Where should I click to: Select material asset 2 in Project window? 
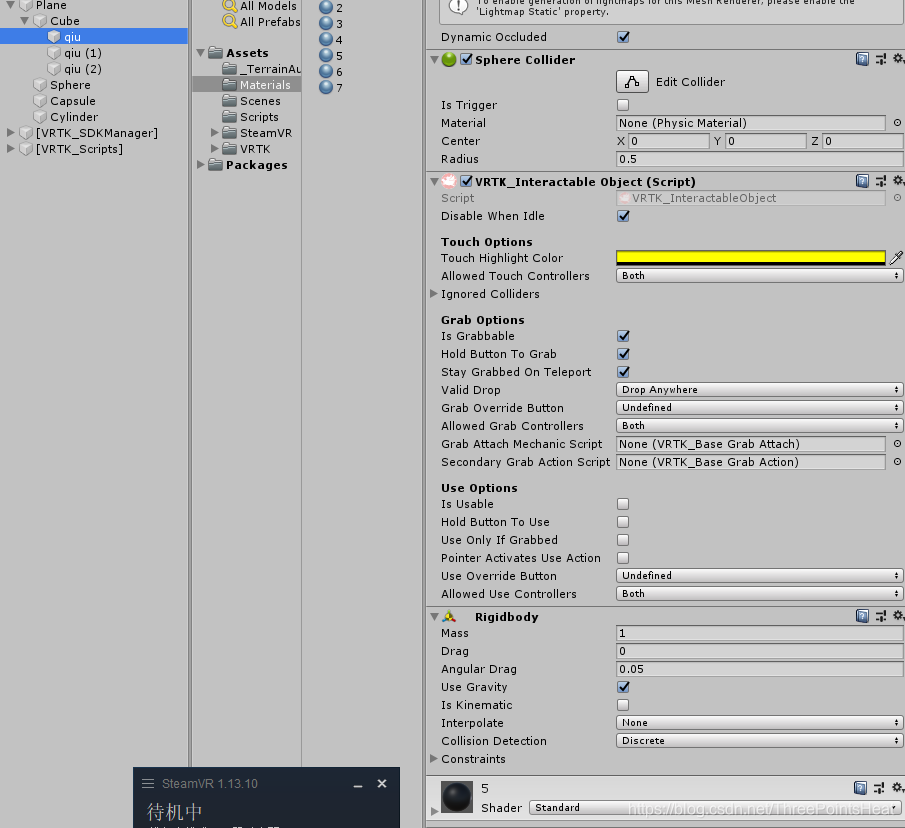coord(331,8)
